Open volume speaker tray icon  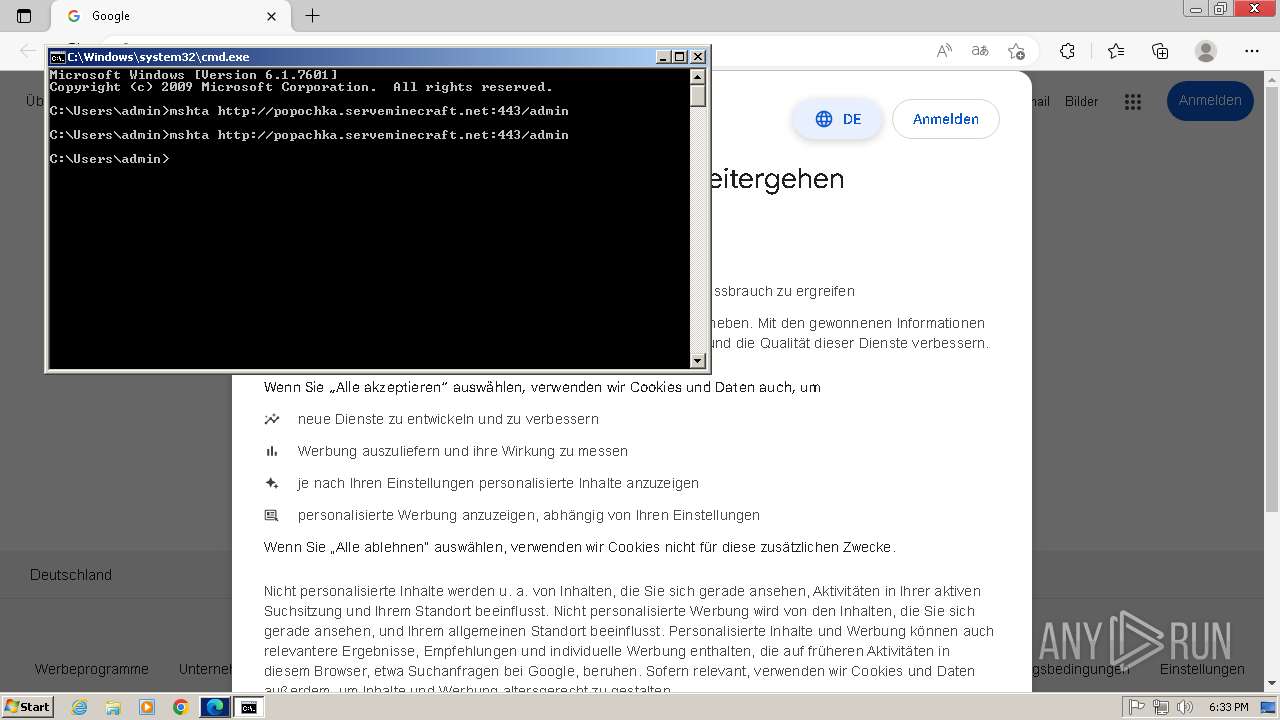point(1185,707)
